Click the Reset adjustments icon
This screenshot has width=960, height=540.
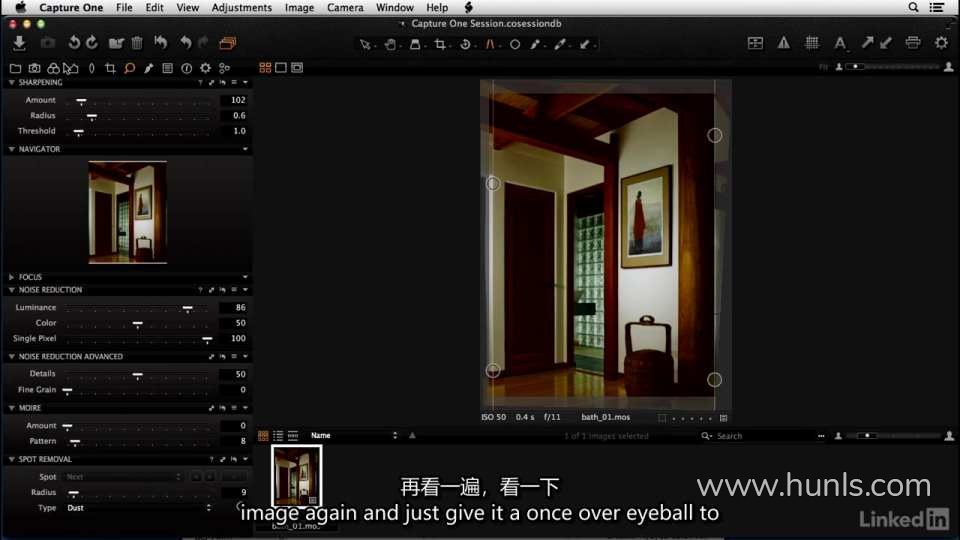point(160,43)
